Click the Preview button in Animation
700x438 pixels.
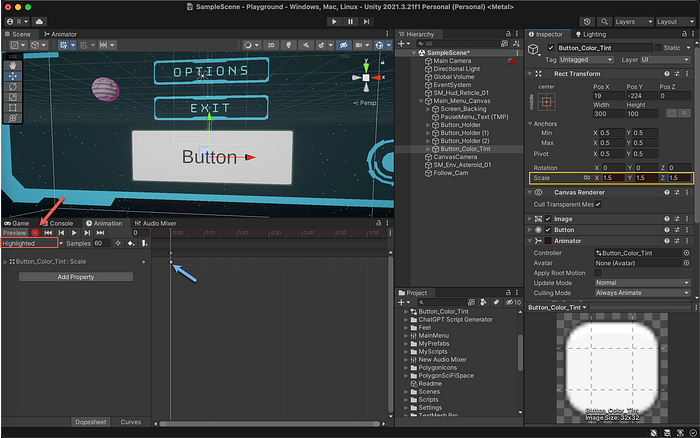14,232
